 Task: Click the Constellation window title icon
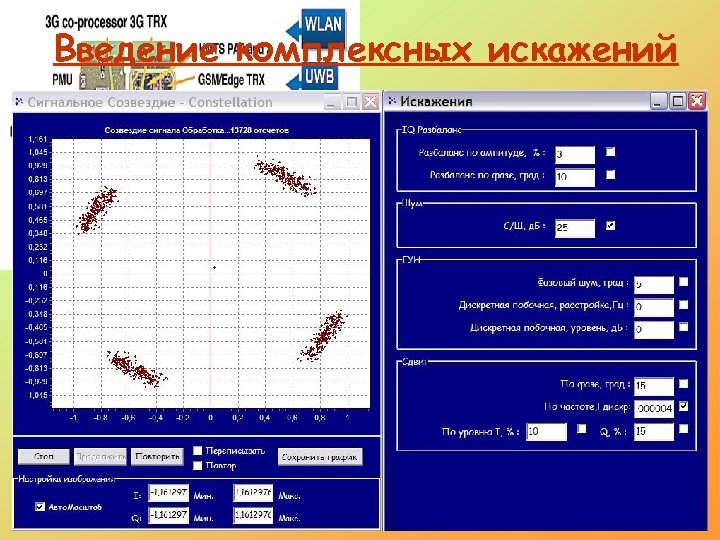[19, 101]
